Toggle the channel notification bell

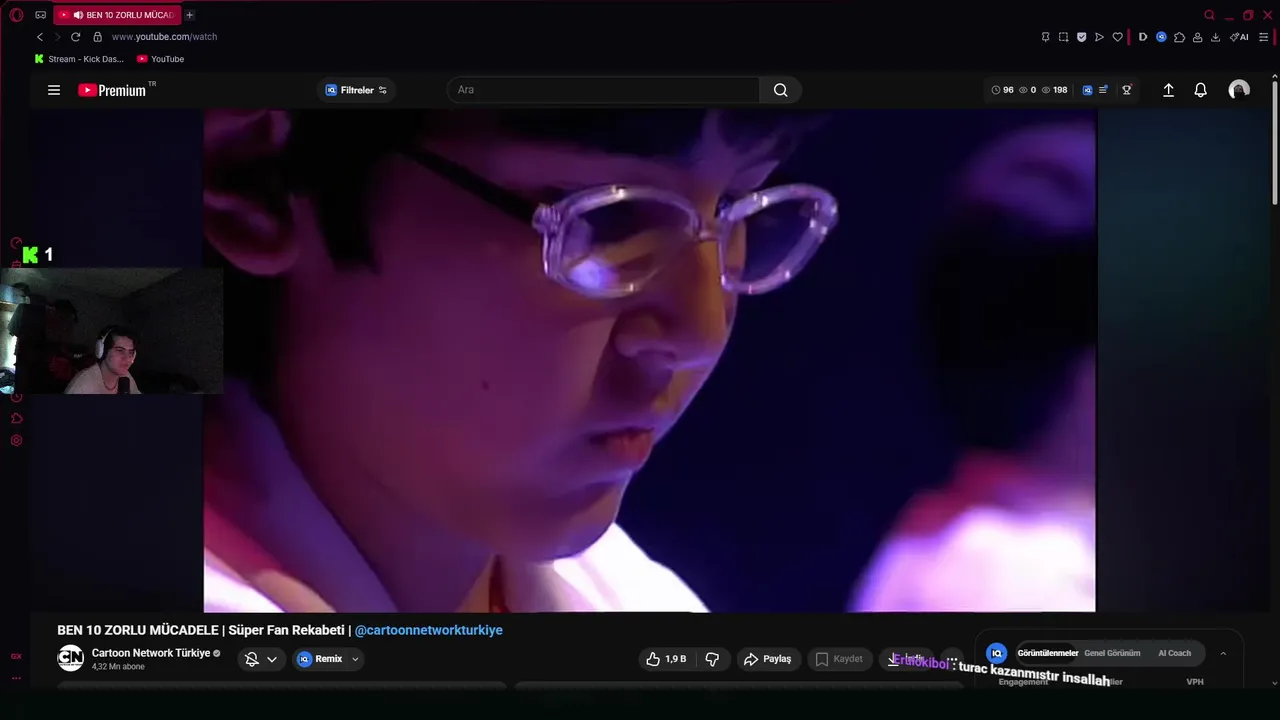[x=252, y=659]
